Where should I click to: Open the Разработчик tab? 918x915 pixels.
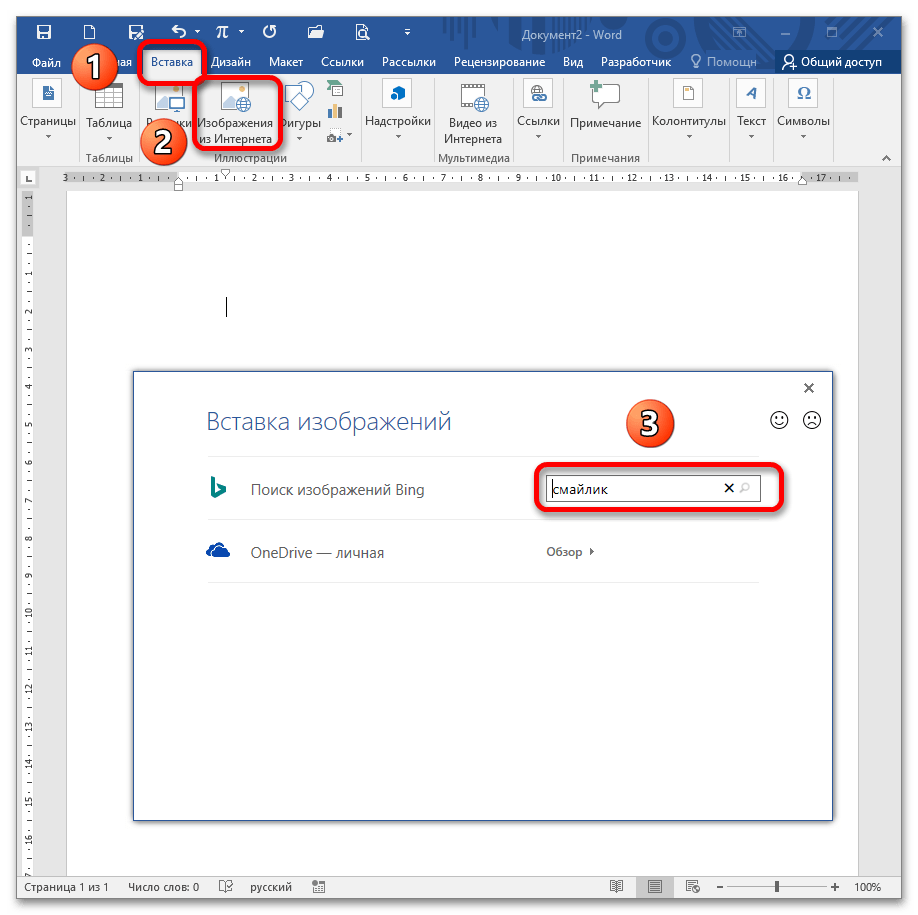pyautogui.click(x=636, y=62)
